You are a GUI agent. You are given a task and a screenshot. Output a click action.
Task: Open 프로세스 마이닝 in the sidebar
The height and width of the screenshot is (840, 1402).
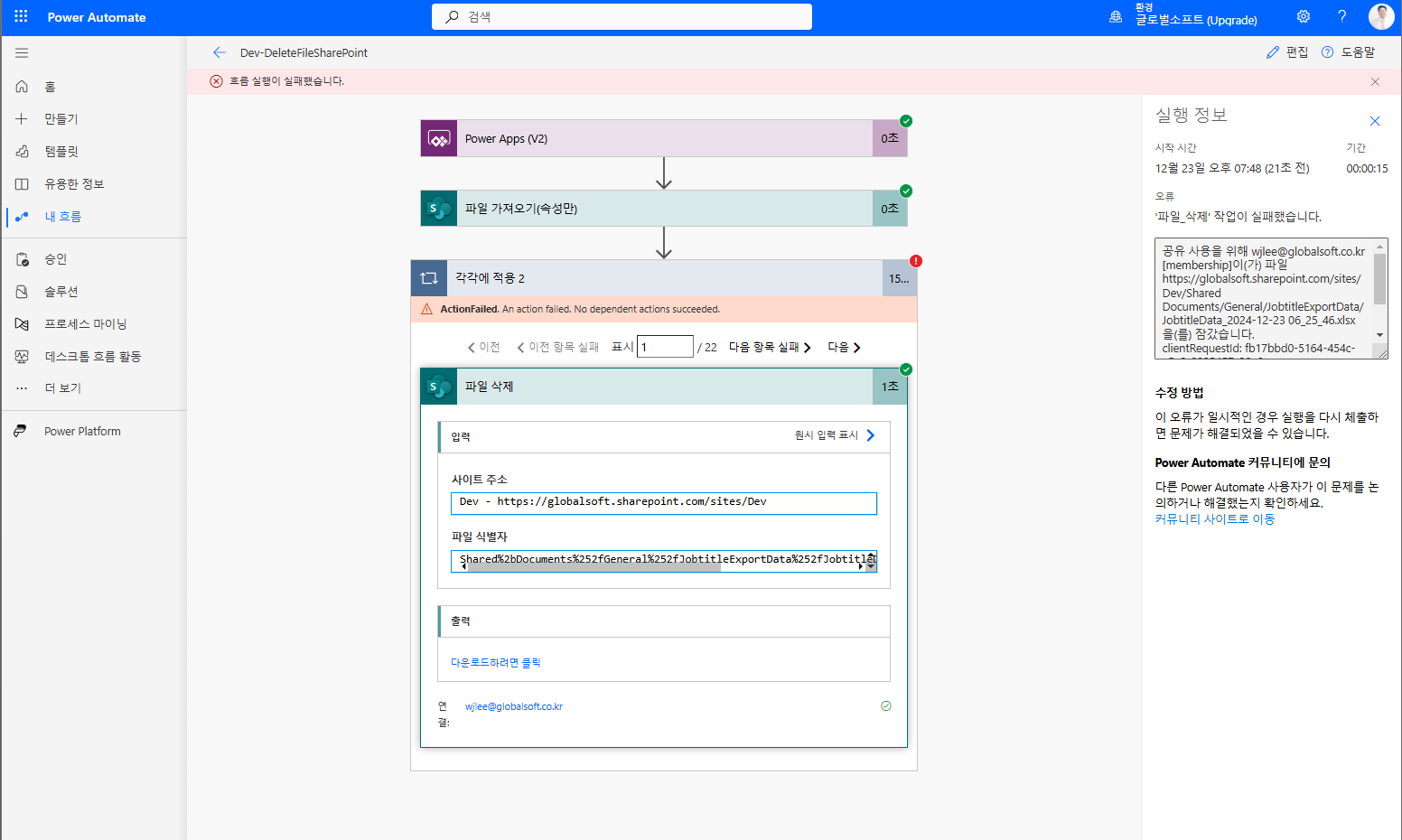(94, 324)
